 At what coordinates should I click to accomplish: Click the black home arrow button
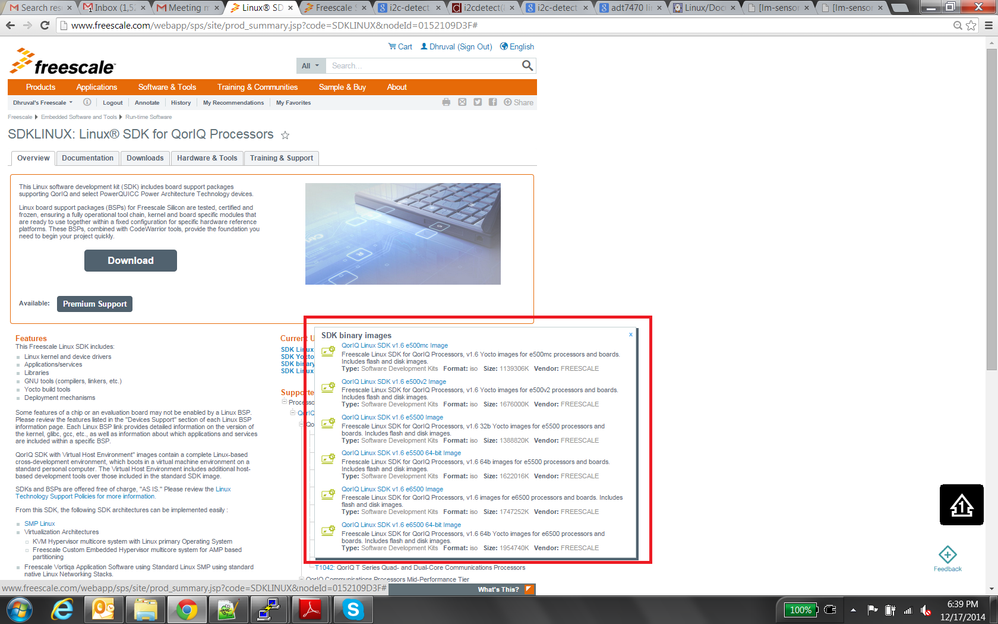(x=961, y=505)
